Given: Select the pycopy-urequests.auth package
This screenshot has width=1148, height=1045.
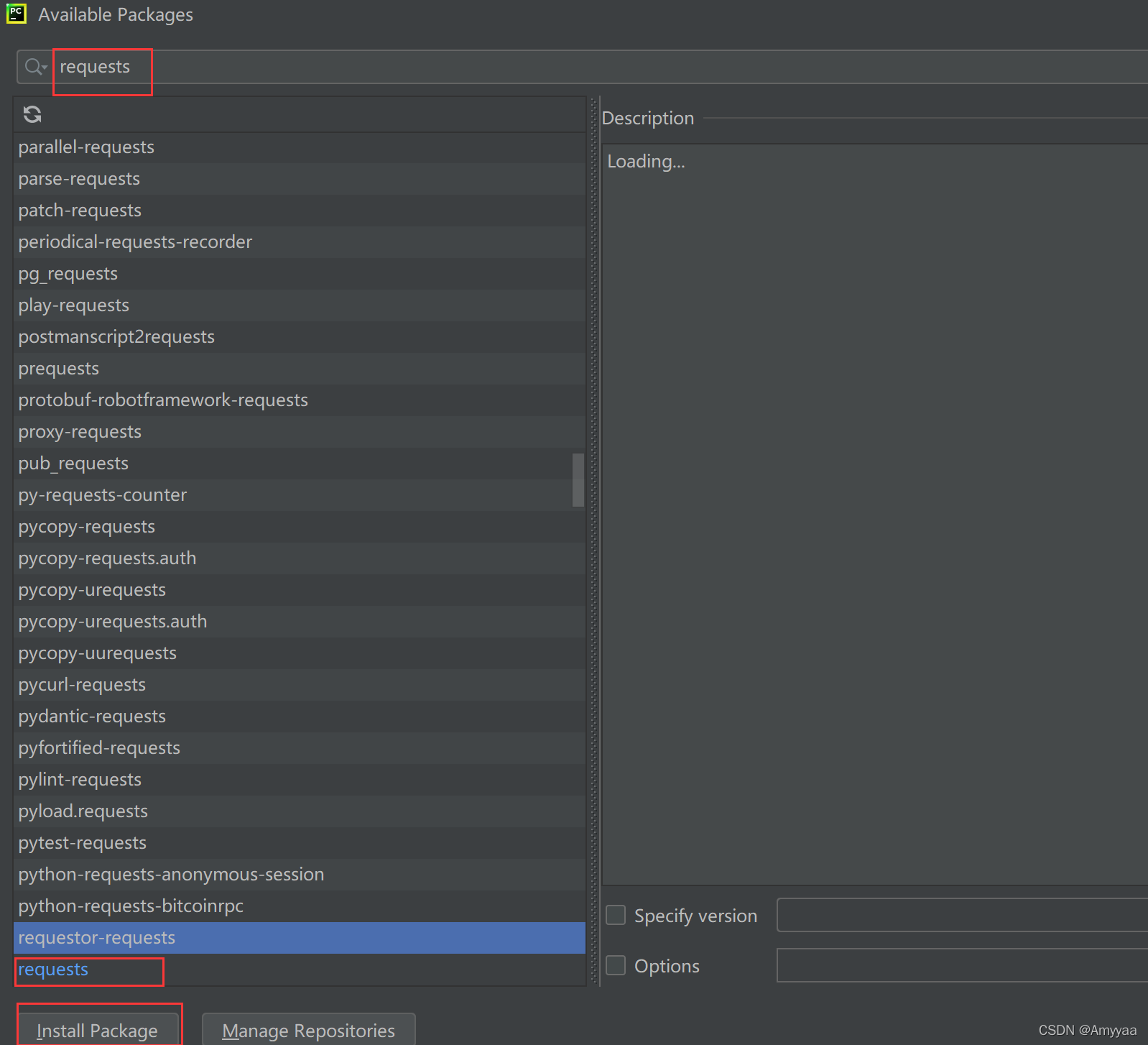Looking at the screenshot, I should click(300, 622).
